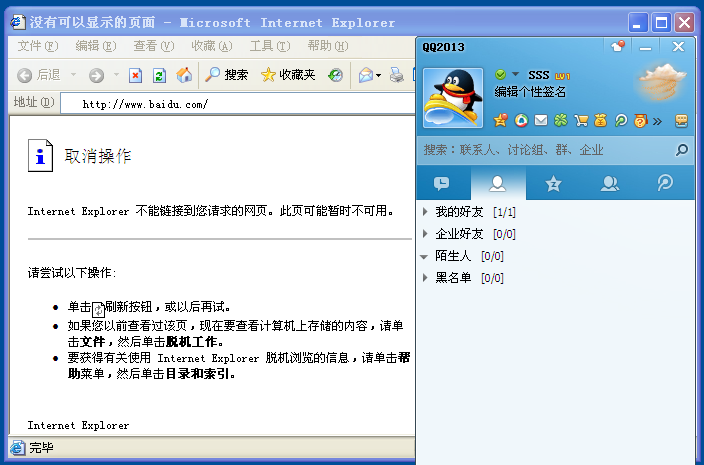Viewport: 704px width, 465px height.
Task: Open the QQ online status dropdown arrow
Action: click(x=515, y=74)
